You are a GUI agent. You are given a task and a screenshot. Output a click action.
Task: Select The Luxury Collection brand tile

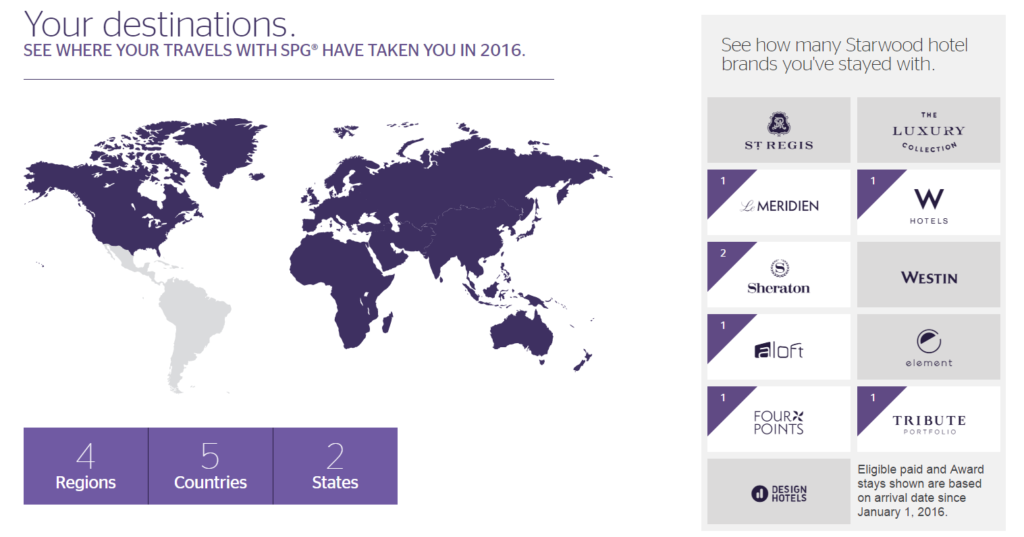click(928, 130)
